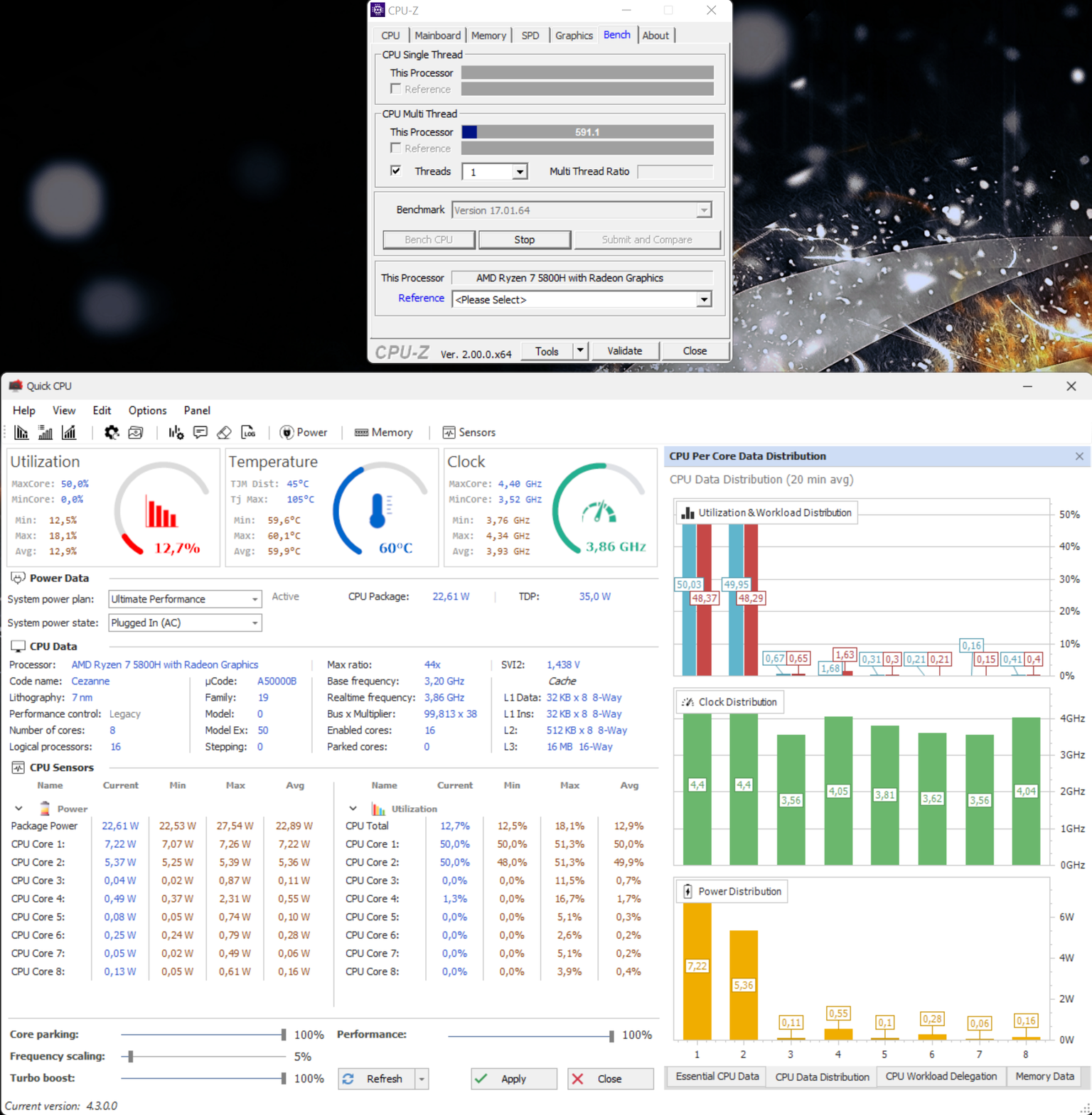Image resolution: width=1092 pixels, height=1115 pixels.
Task: Switch to the Memory tab in CPU-Z
Action: point(488,36)
